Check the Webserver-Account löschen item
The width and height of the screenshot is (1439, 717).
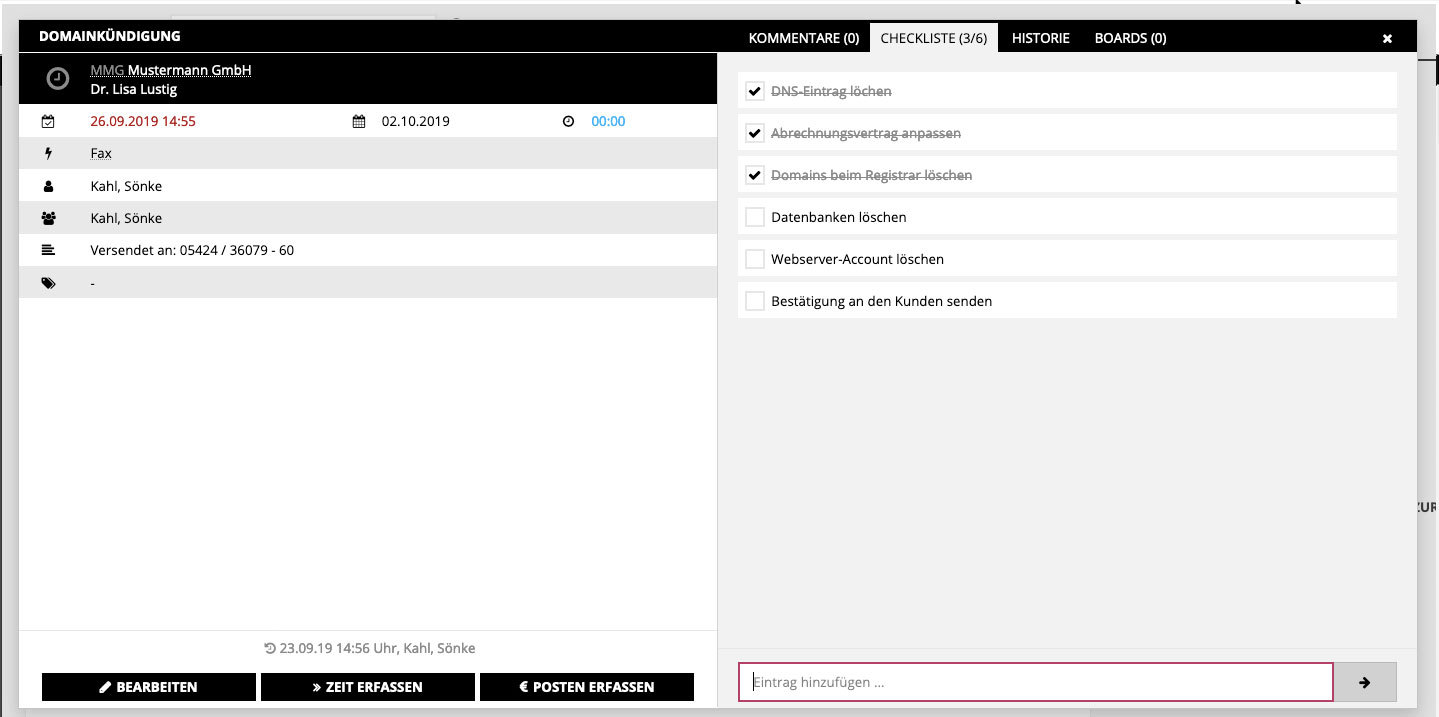755,258
